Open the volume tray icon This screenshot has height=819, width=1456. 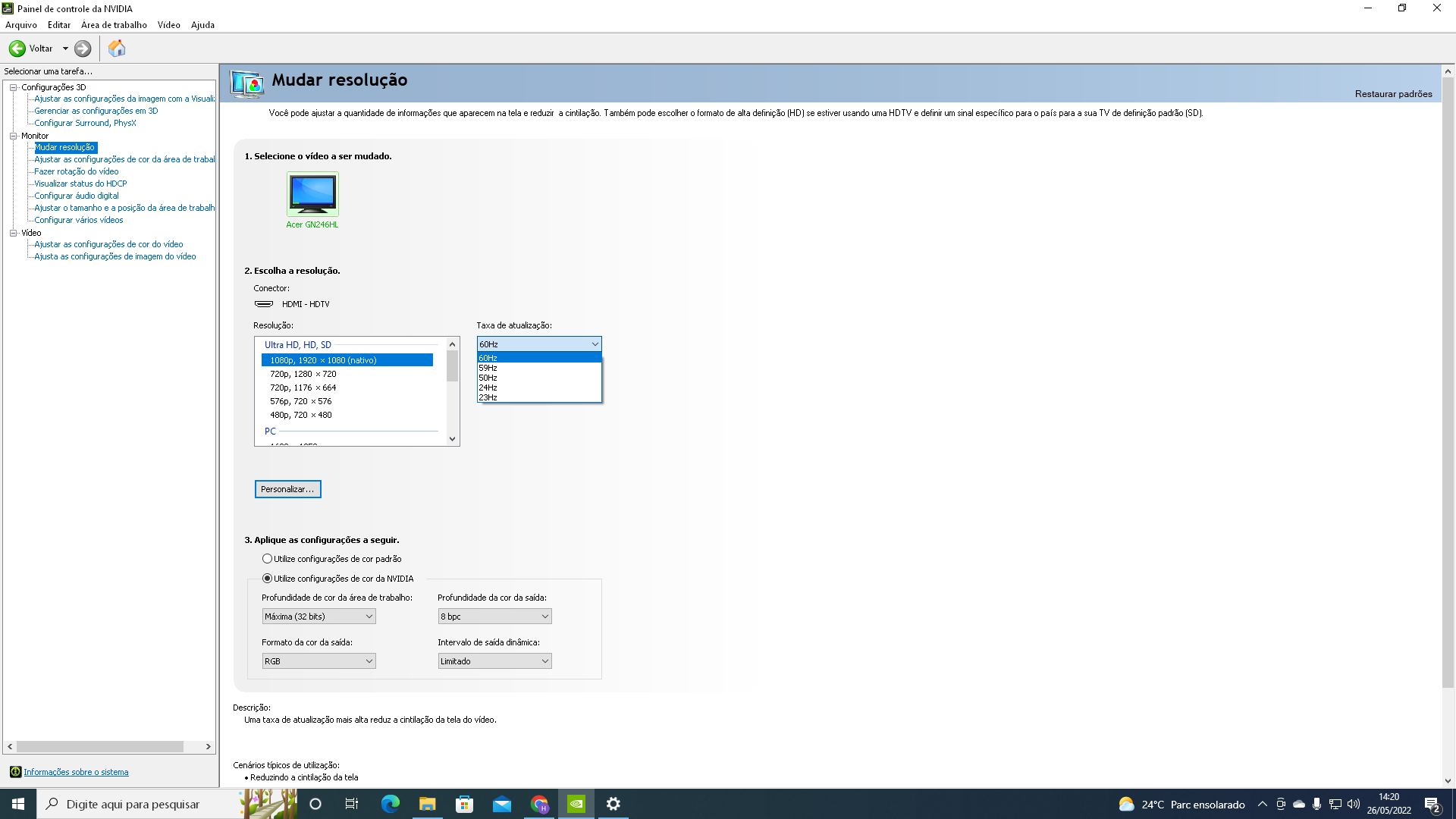1354,804
